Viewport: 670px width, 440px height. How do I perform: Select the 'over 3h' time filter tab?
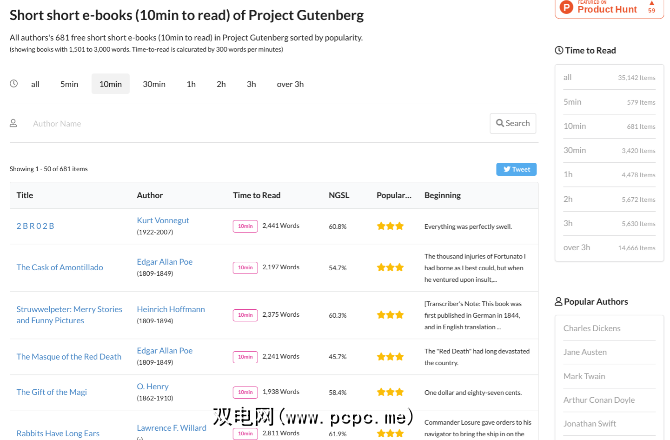[x=290, y=84]
